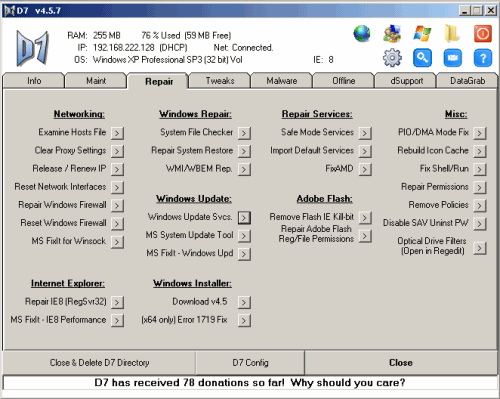Click arrow next to Download v4.5
The height and width of the screenshot is (399, 500).
tap(244, 302)
